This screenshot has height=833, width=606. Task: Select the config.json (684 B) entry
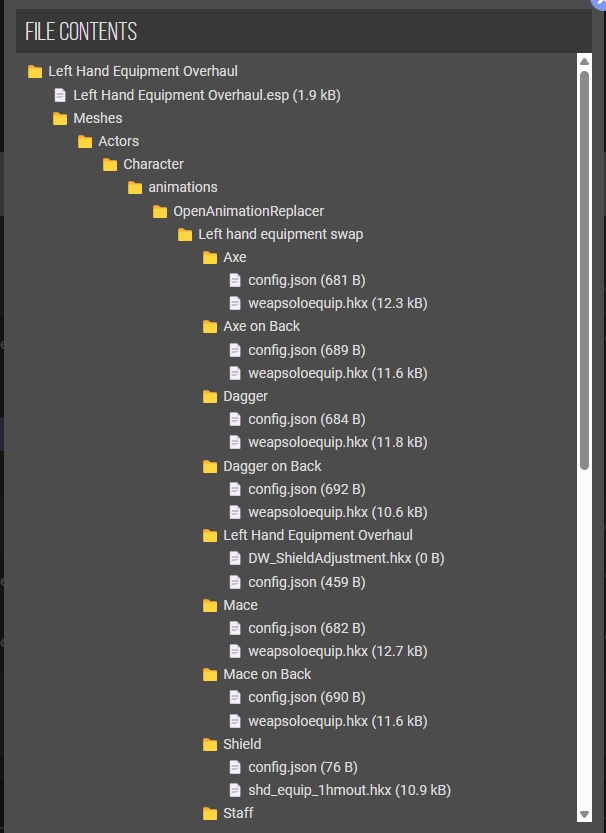pos(306,420)
